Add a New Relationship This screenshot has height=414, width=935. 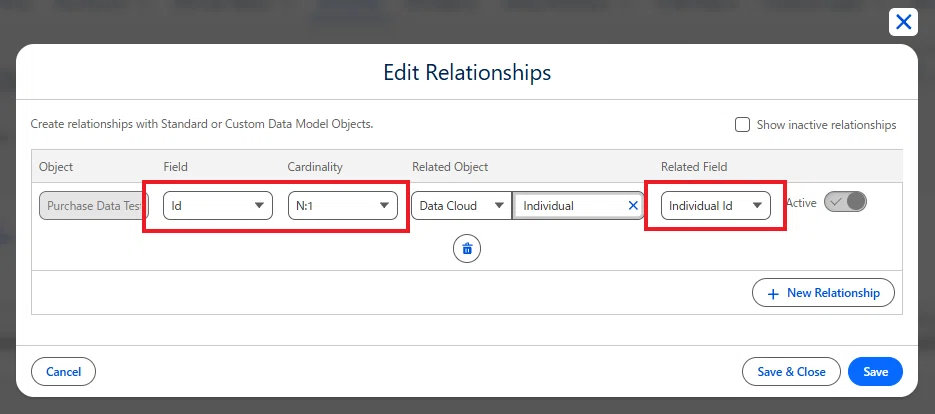point(823,293)
